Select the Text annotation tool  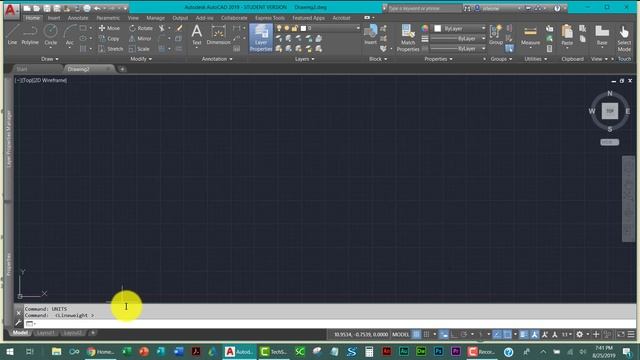pos(197,34)
